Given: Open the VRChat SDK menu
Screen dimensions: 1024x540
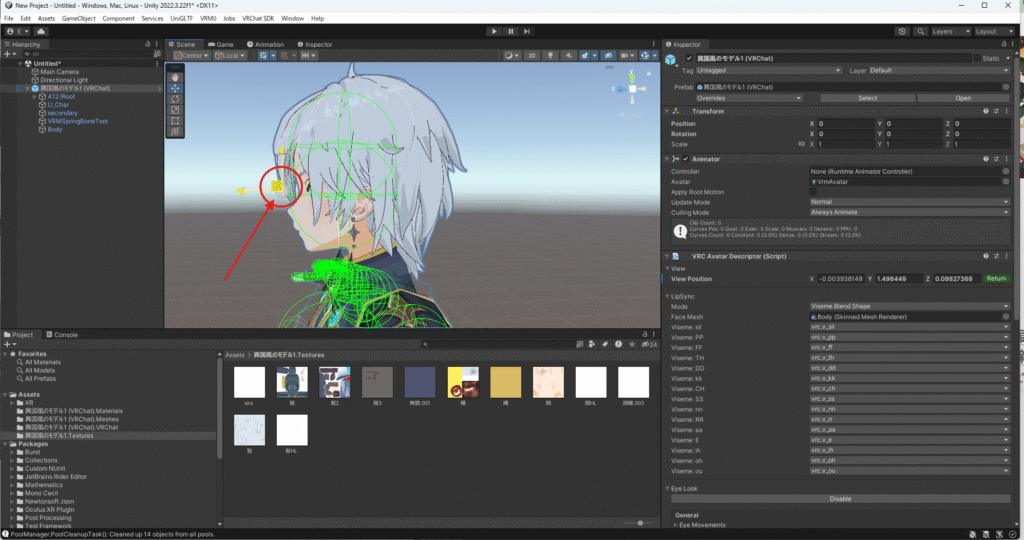Looking at the screenshot, I should 258,18.
